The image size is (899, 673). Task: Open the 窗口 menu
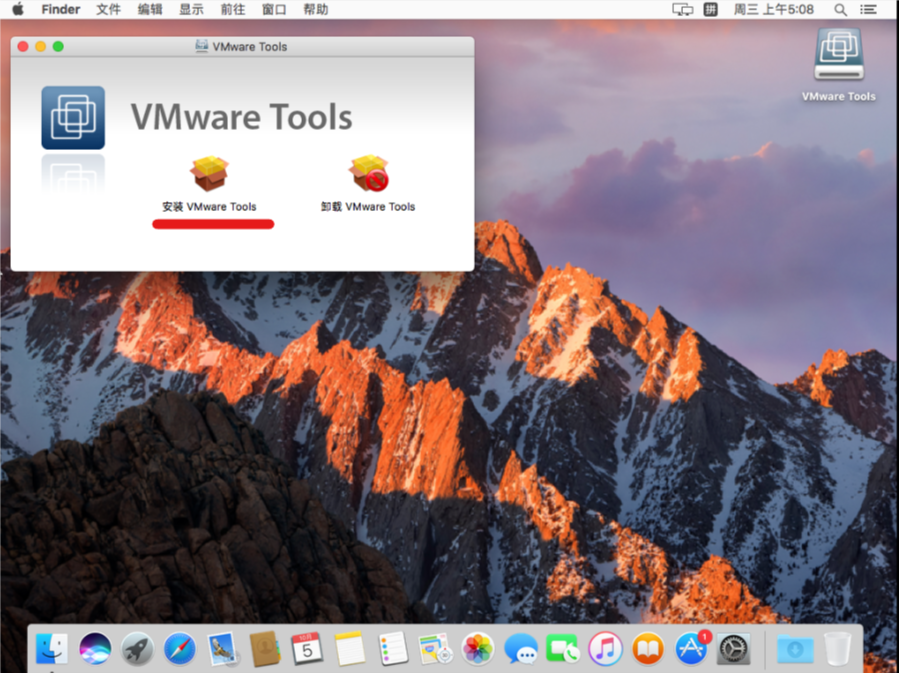point(274,10)
